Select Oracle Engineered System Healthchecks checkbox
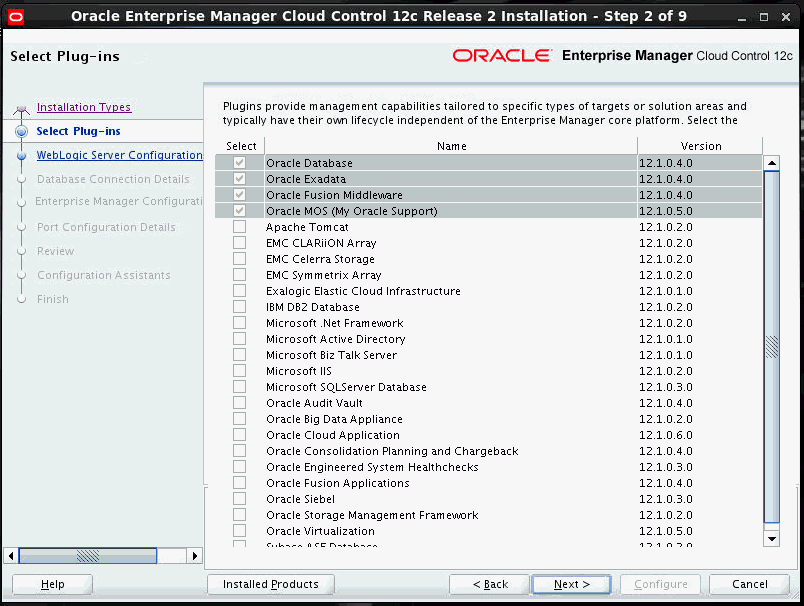The height and width of the screenshot is (606, 804). pyautogui.click(x=239, y=467)
